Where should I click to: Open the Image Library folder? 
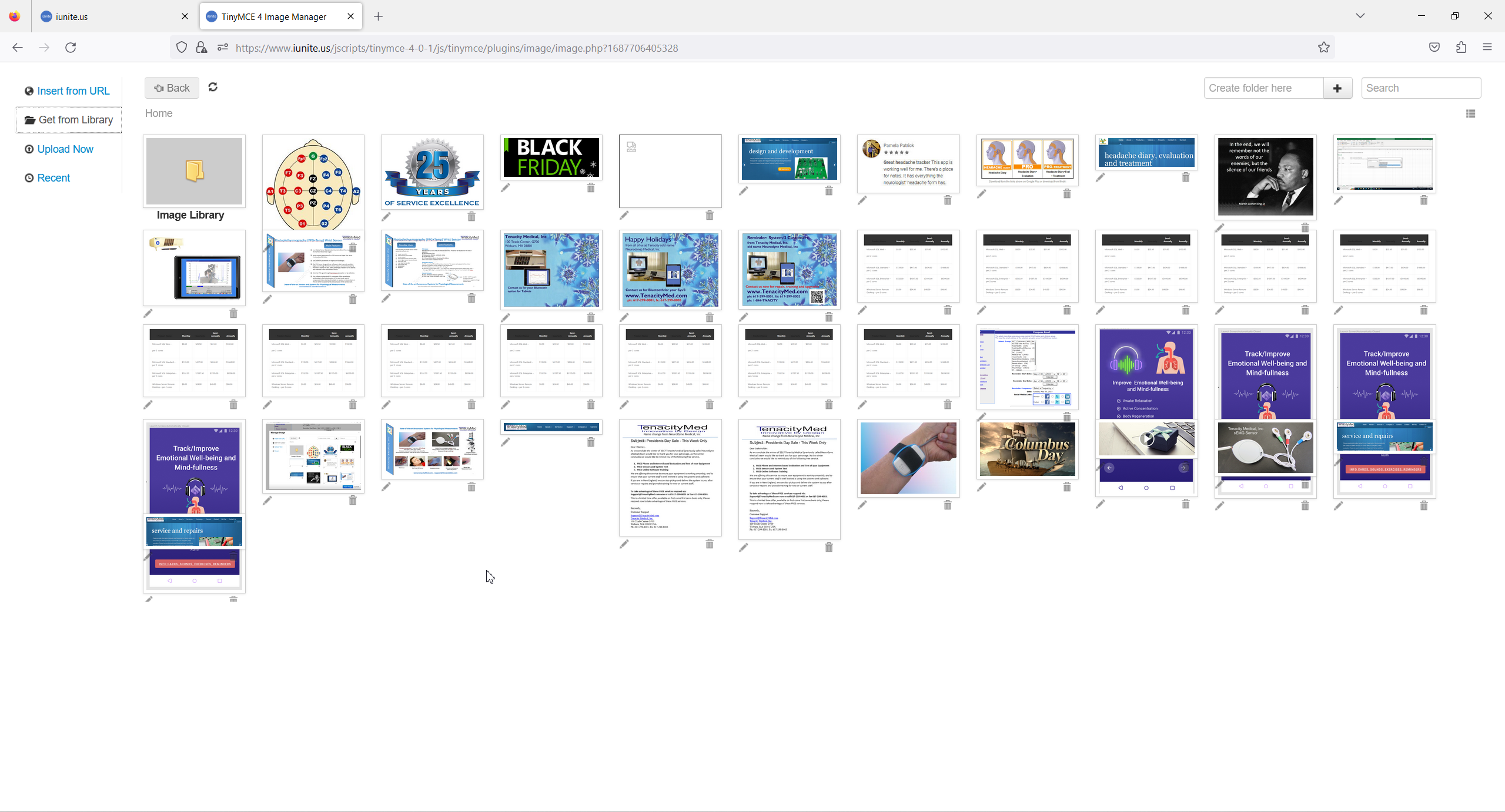194,172
